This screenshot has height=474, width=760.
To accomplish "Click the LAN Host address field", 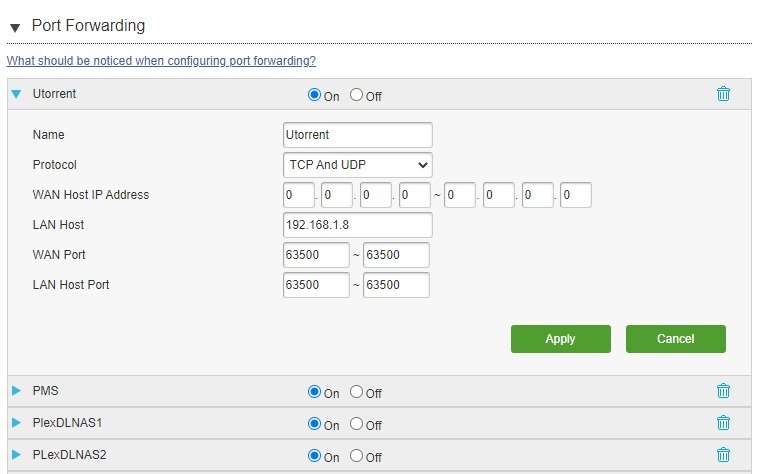I will tap(358, 225).
